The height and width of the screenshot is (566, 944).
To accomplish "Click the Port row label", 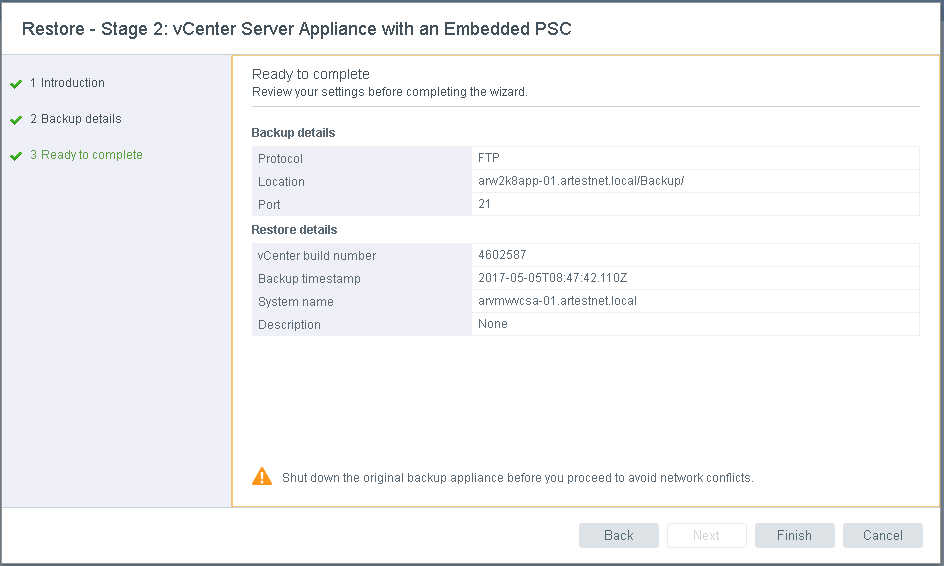I will 269,205.
